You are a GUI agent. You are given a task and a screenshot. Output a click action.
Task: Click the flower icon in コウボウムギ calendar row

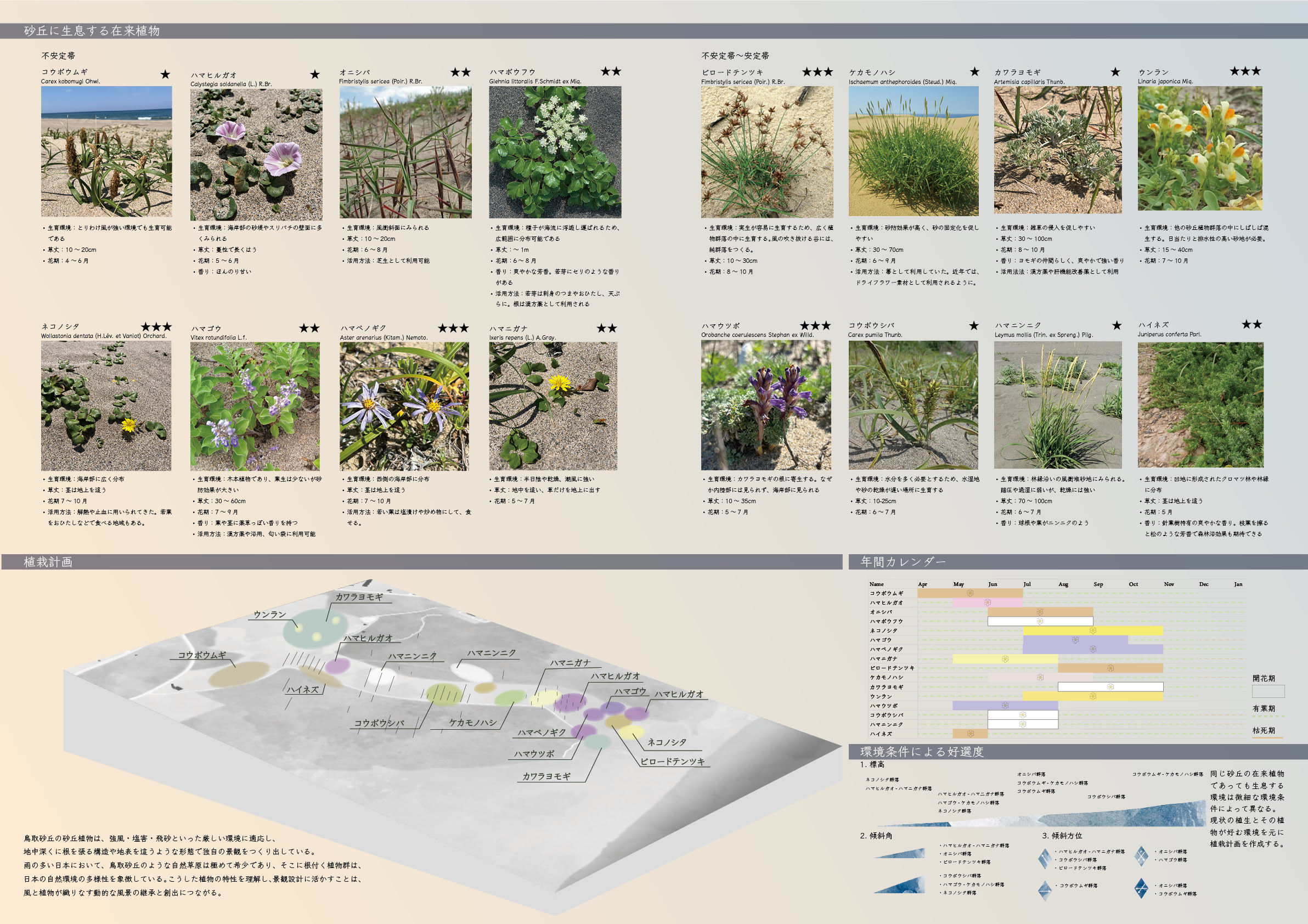pos(969,593)
